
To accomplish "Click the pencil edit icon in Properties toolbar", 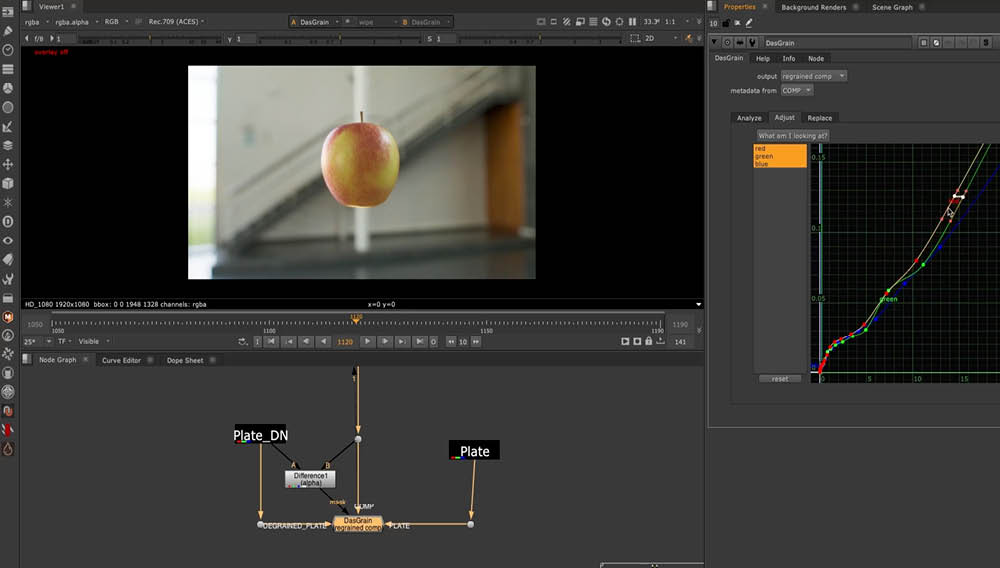I will (749, 23).
